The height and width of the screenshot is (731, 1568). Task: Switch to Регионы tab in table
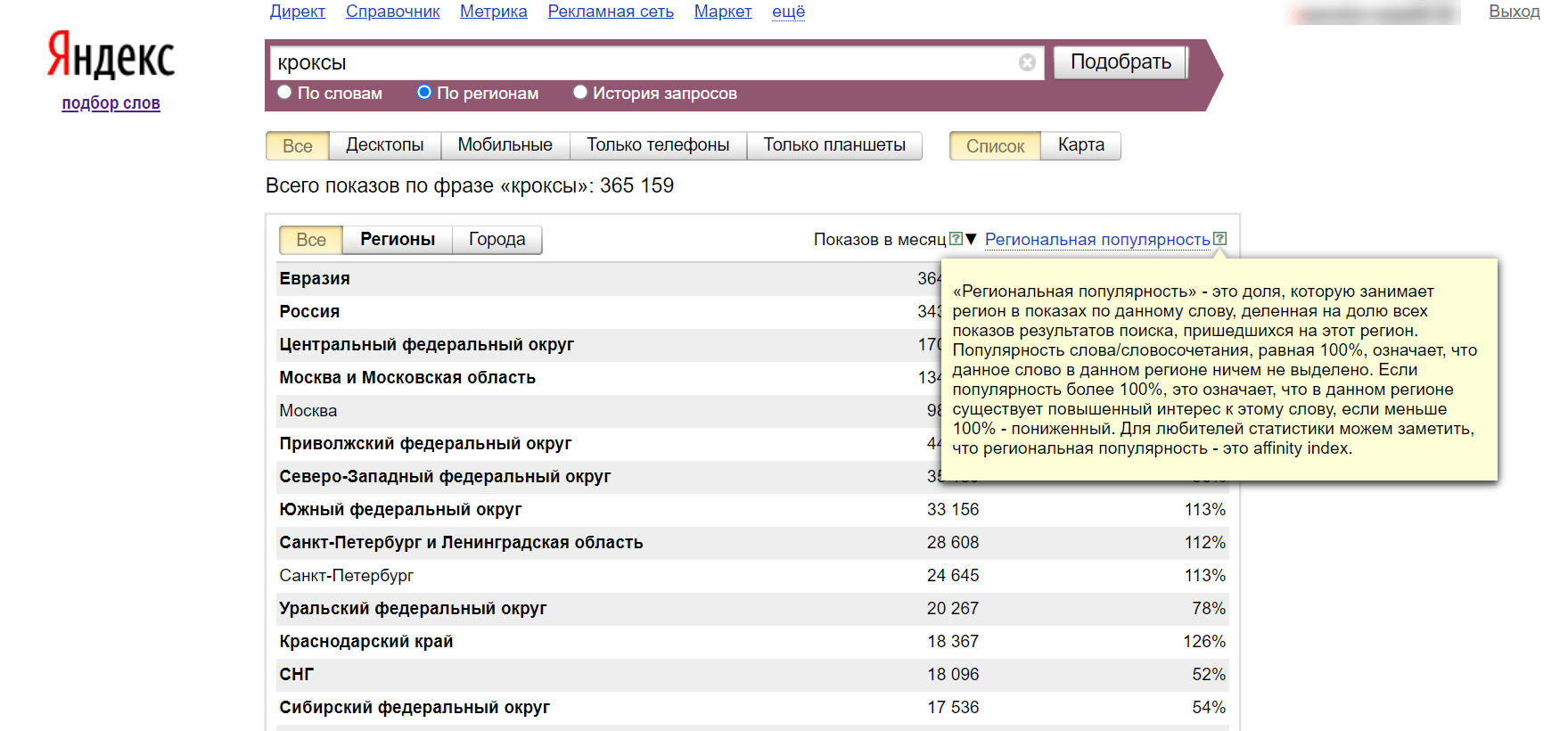coord(398,240)
